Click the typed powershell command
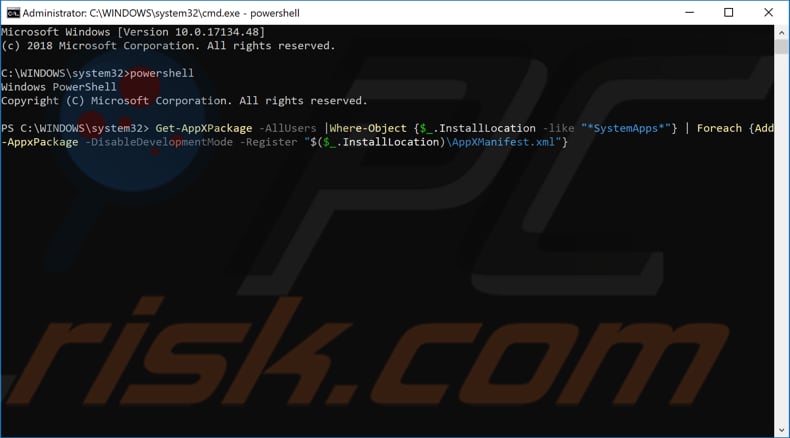This screenshot has height=438, width=790. click(x=162, y=73)
